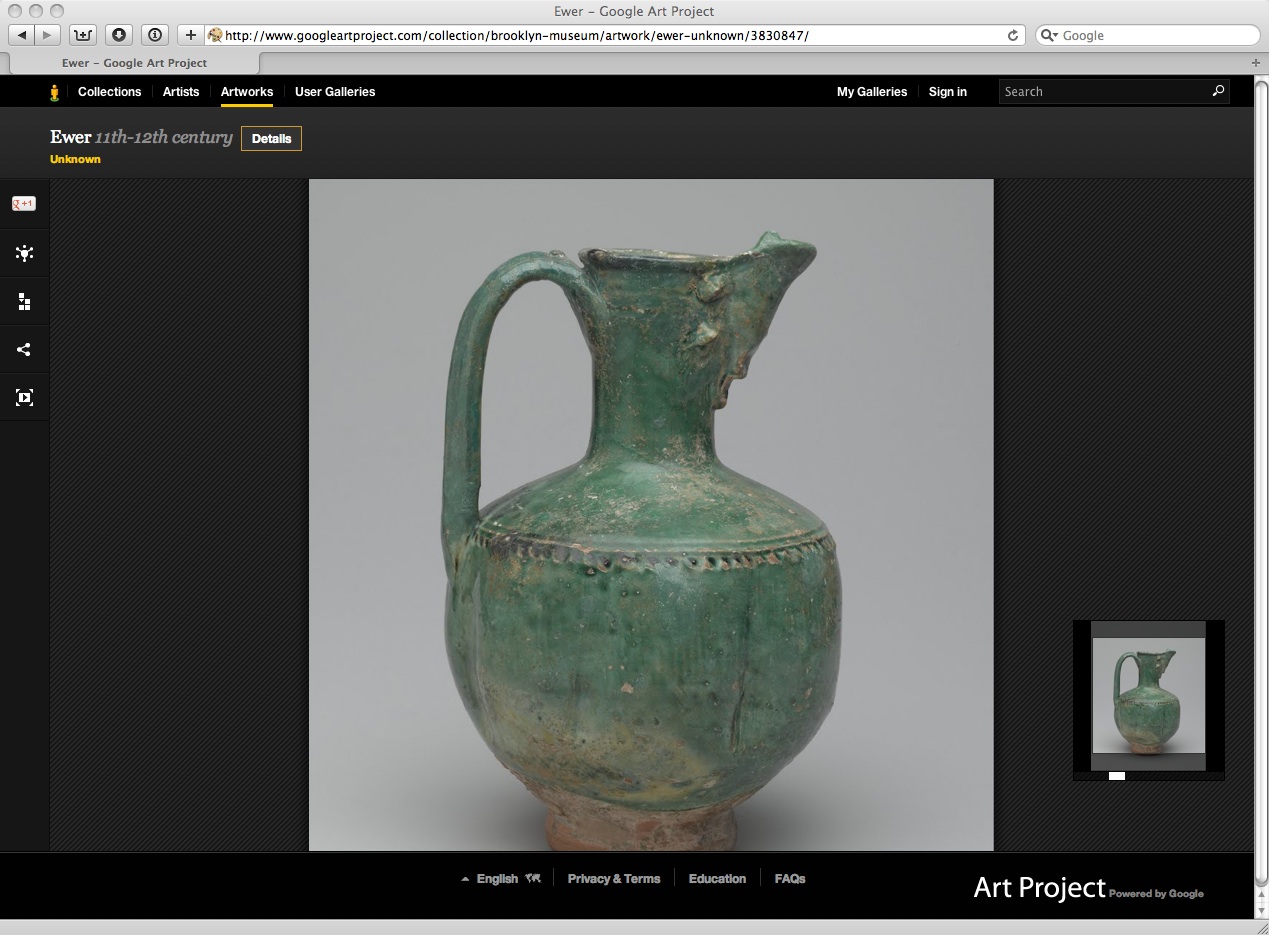Click the slideshow play icon in sidebar

(x=24, y=398)
